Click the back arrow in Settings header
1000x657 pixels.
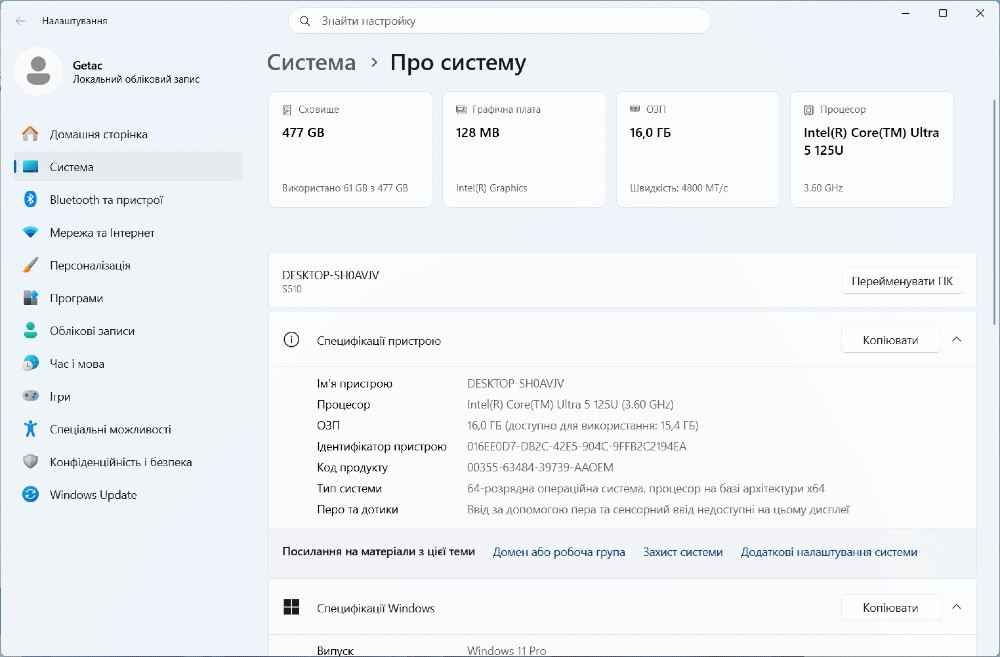coord(20,21)
